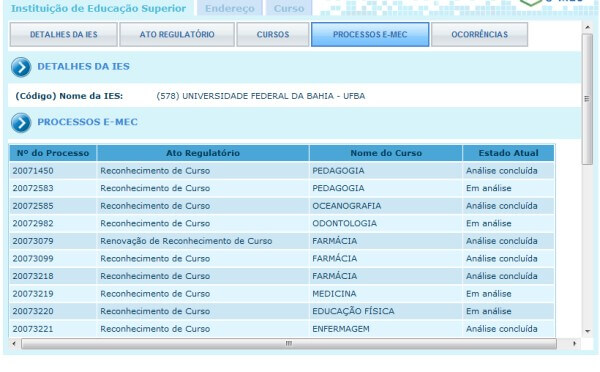Select process number 20073220
This screenshot has height=372, width=600.
pos(33,311)
